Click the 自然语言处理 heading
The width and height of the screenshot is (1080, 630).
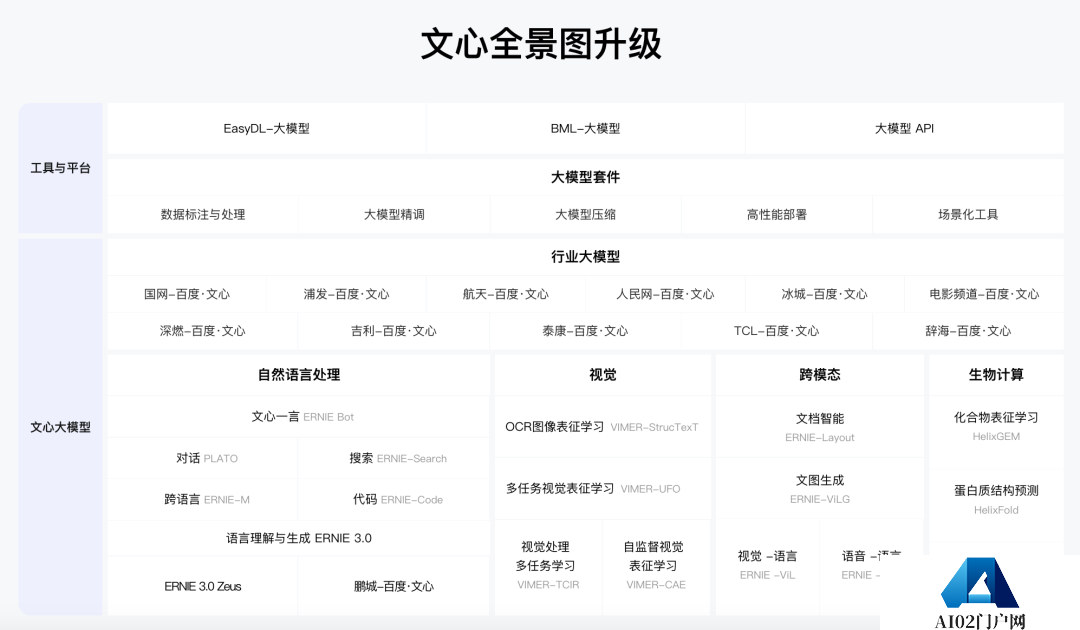(299, 375)
